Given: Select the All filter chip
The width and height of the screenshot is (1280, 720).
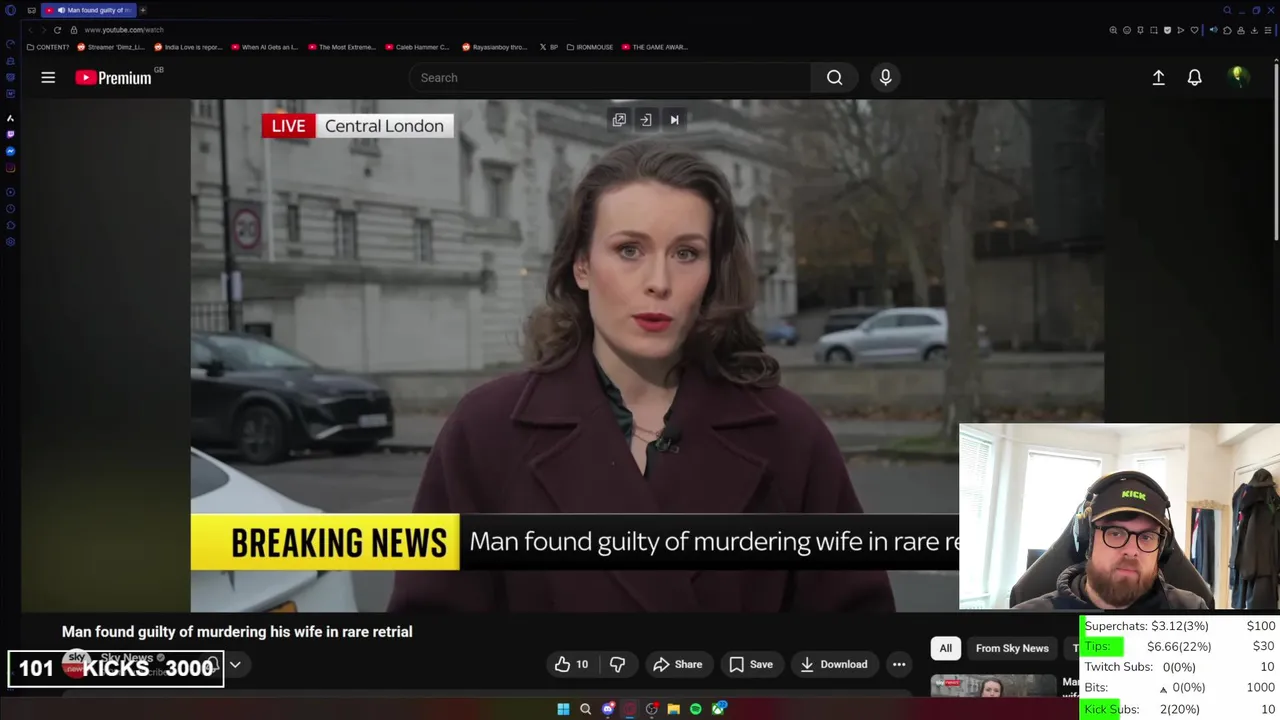Looking at the screenshot, I should pos(945,648).
